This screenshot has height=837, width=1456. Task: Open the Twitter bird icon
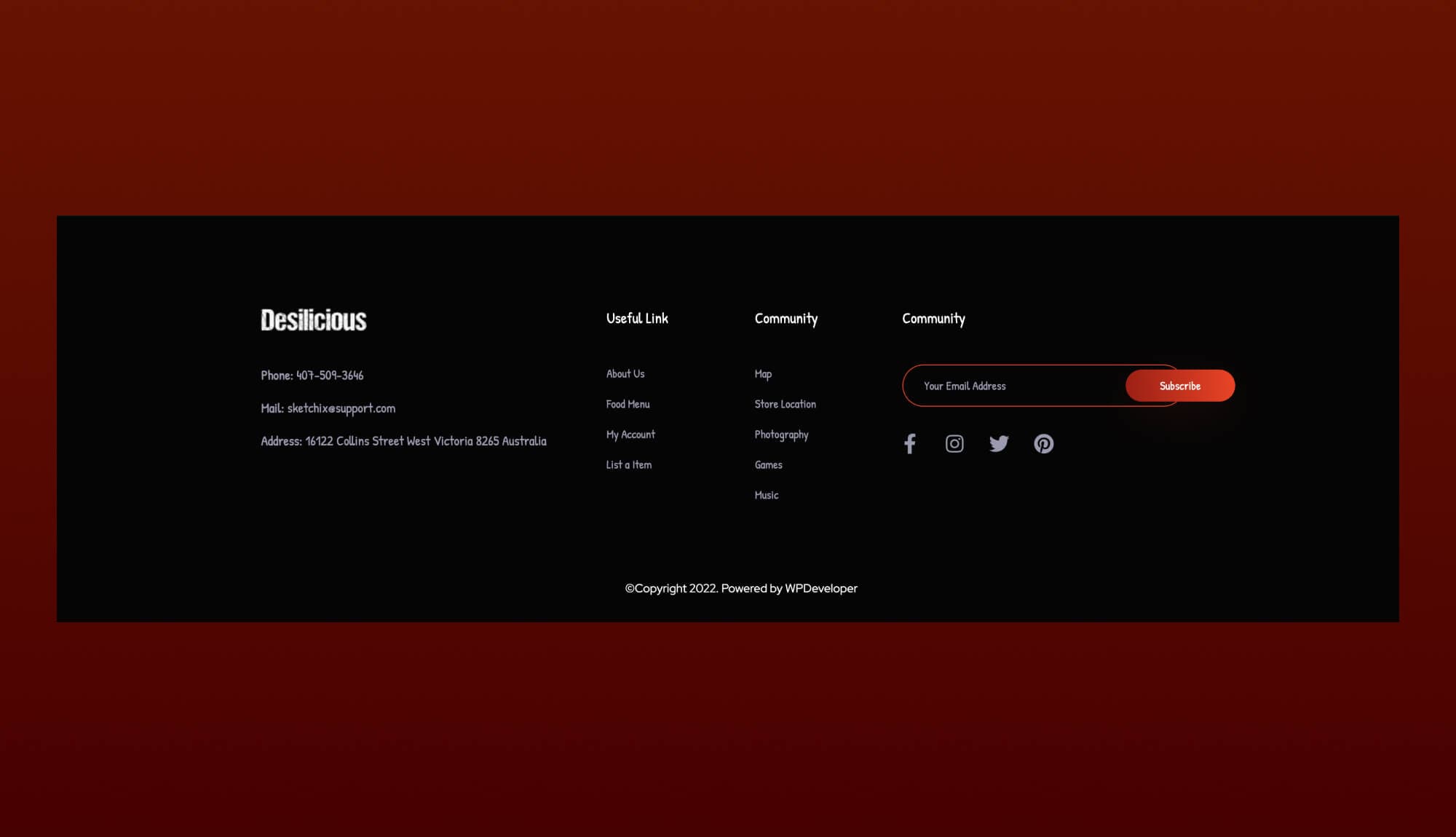999,444
